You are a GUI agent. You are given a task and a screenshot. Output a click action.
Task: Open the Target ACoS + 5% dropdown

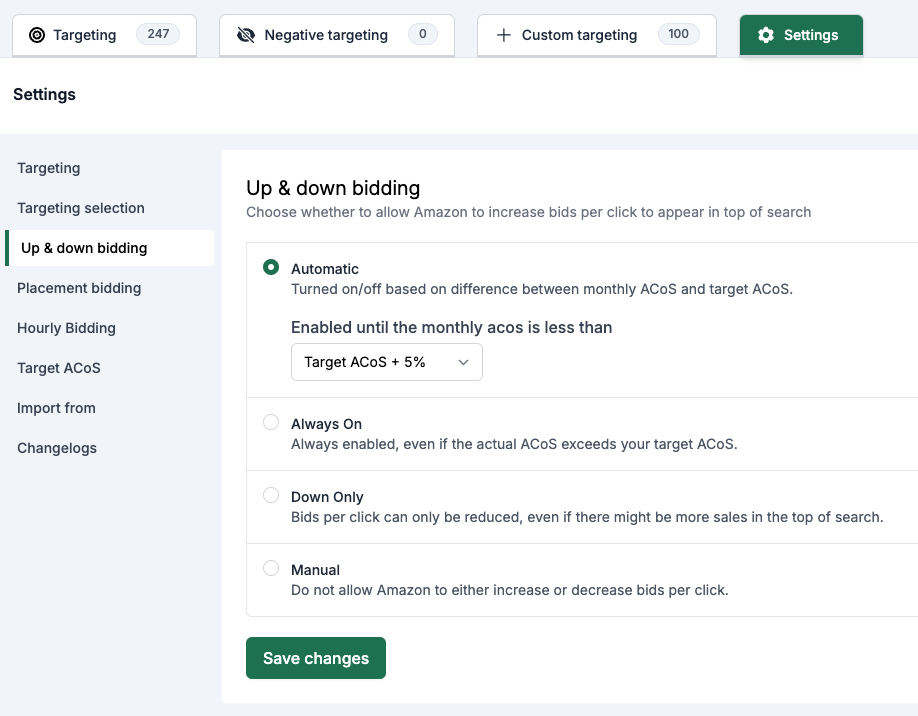tap(386, 362)
